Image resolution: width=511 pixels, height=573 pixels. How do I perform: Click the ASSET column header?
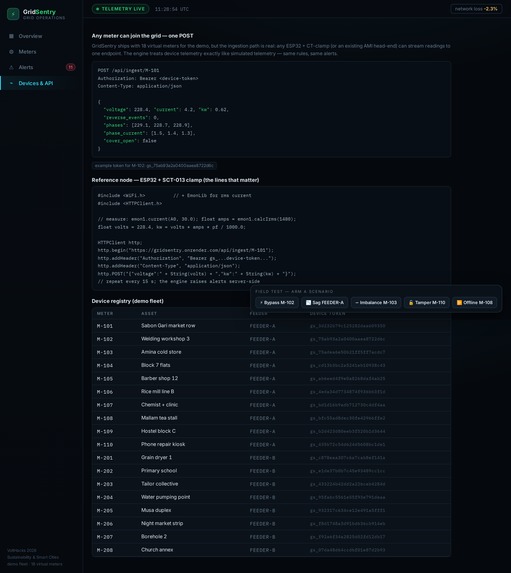coord(149,314)
